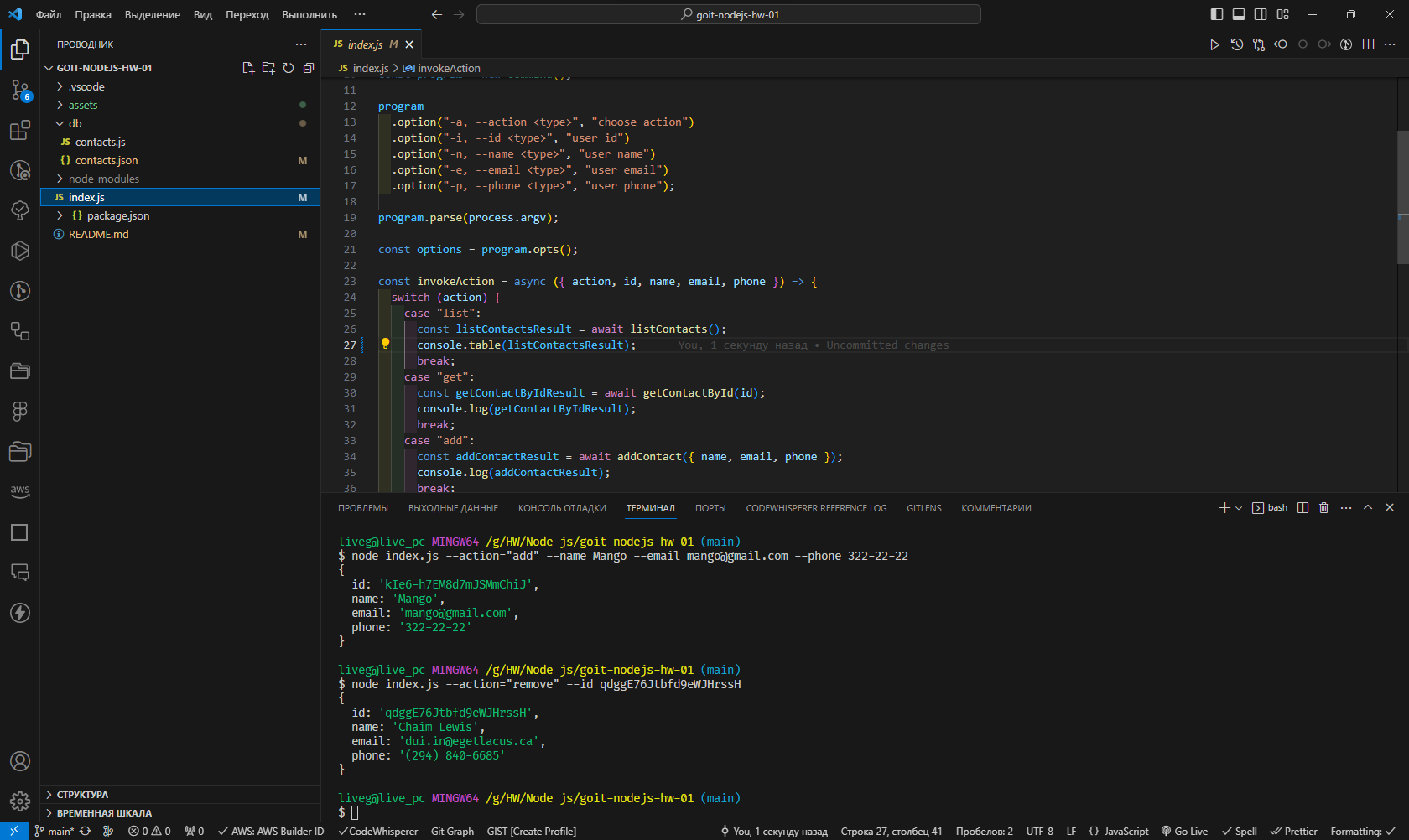Open terminal launch profile dropdown arrow
Image resolution: width=1409 pixels, height=840 pixels.
[x=1239, y=508]
